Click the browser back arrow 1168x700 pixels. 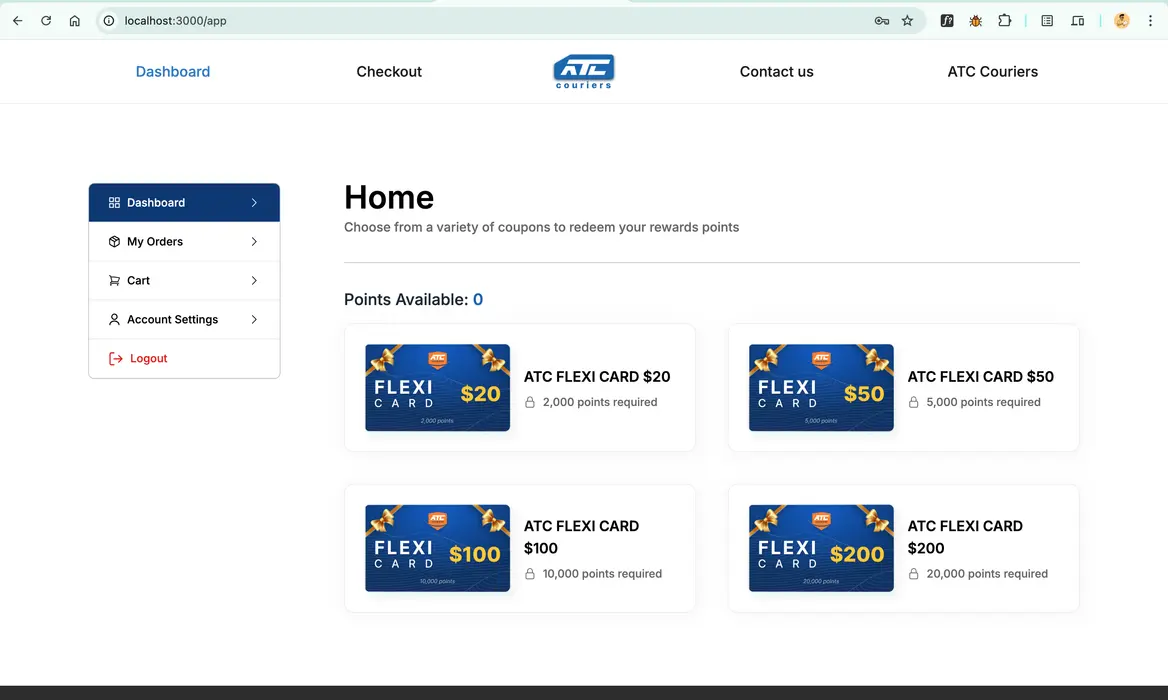18,21
